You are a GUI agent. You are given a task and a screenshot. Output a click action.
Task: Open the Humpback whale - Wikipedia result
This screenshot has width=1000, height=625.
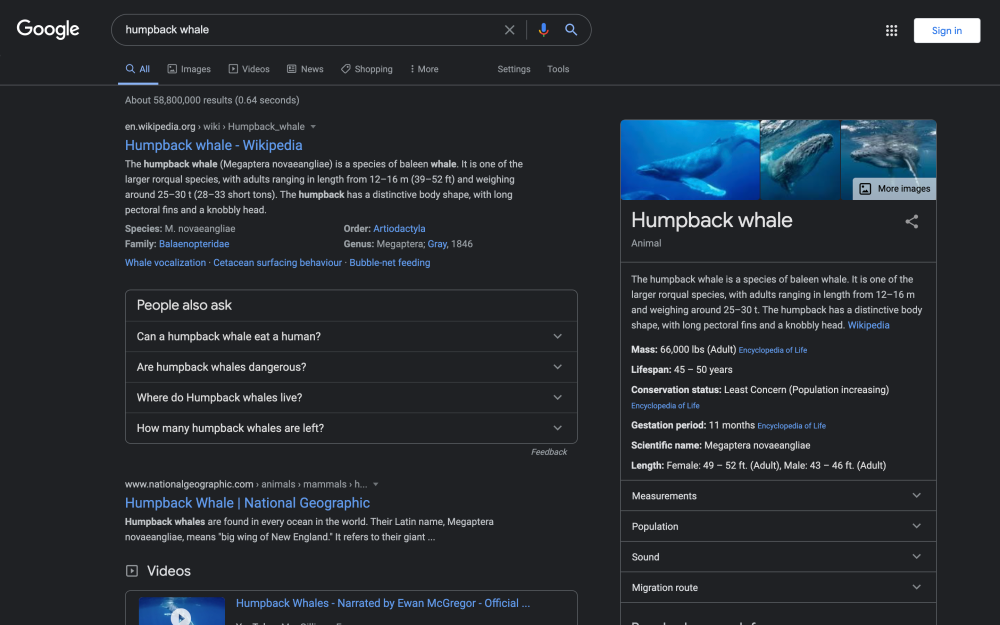click(214, 145)
